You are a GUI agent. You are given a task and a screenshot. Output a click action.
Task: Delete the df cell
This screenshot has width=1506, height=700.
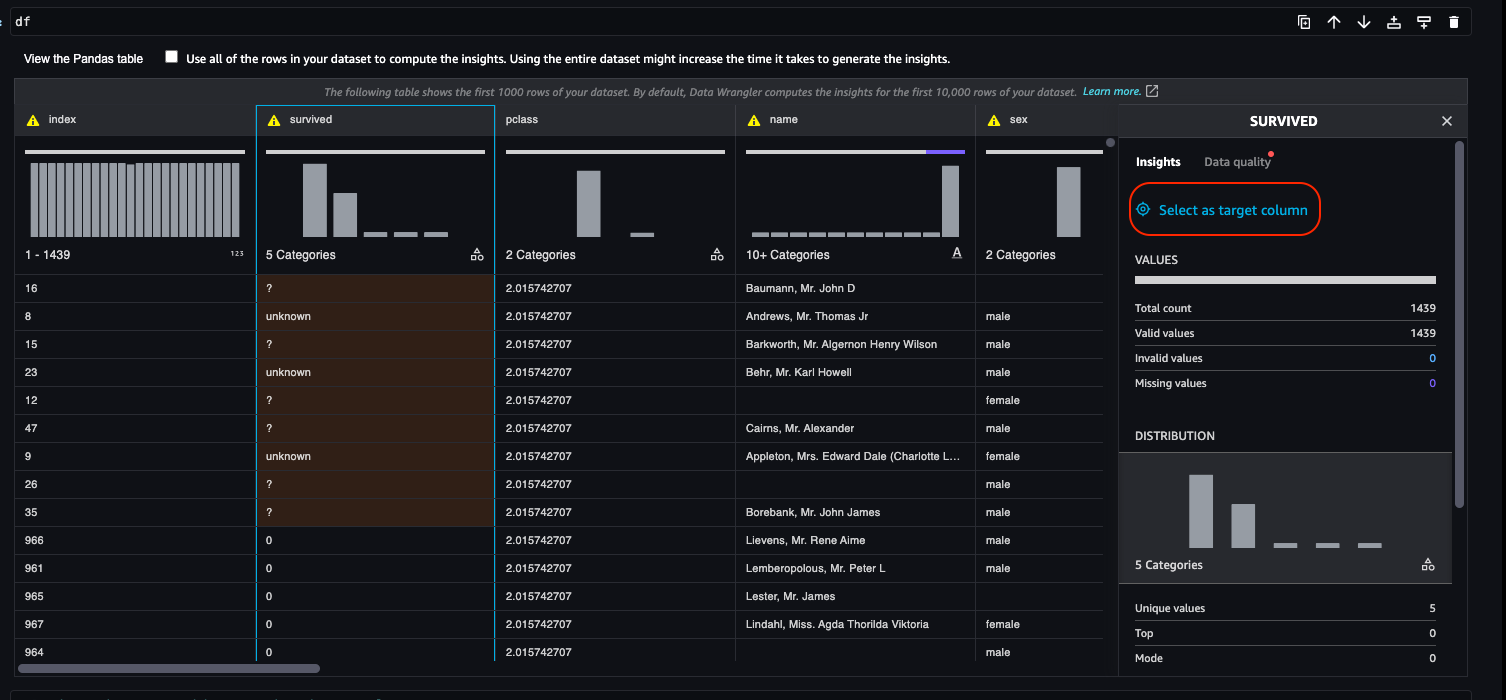pyautogui.click(x=1454, y=21)
